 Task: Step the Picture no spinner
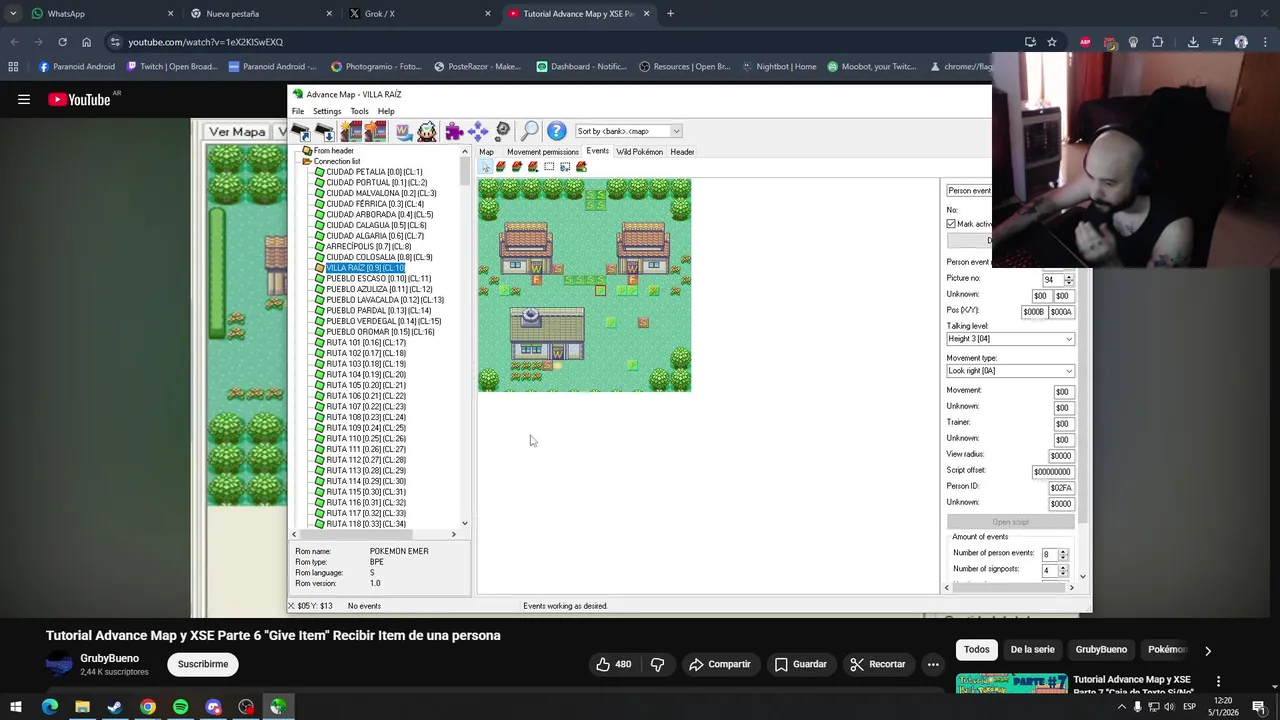pos(1069,280)
